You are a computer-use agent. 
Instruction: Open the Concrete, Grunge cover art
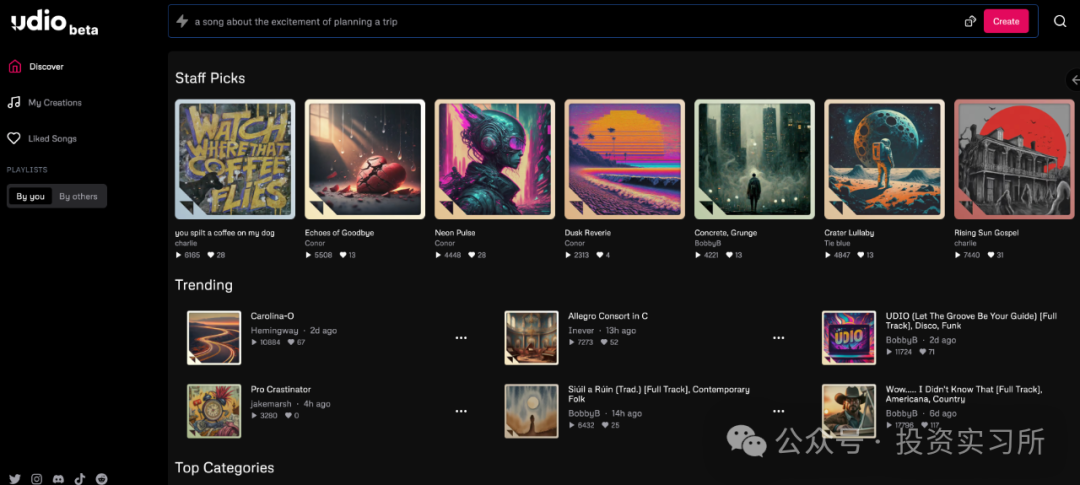tap(754, 159)
